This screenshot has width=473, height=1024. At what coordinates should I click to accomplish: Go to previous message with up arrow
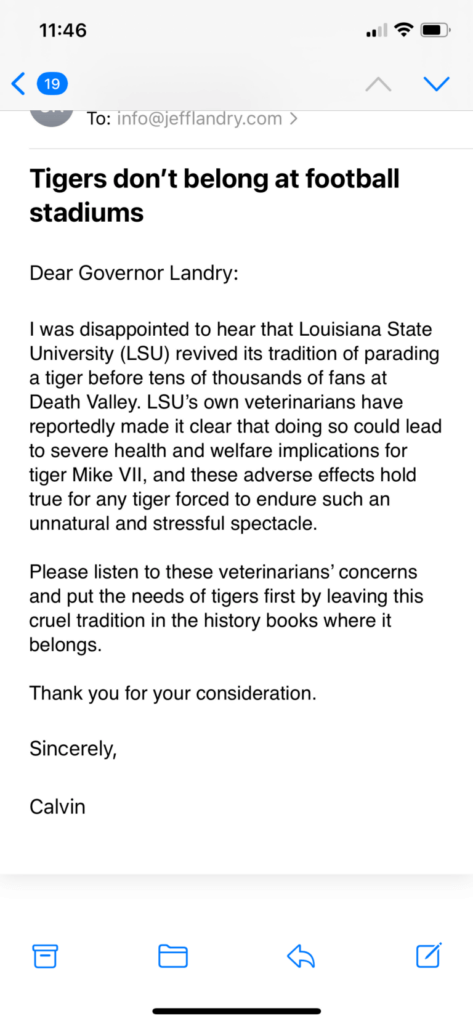380,84
